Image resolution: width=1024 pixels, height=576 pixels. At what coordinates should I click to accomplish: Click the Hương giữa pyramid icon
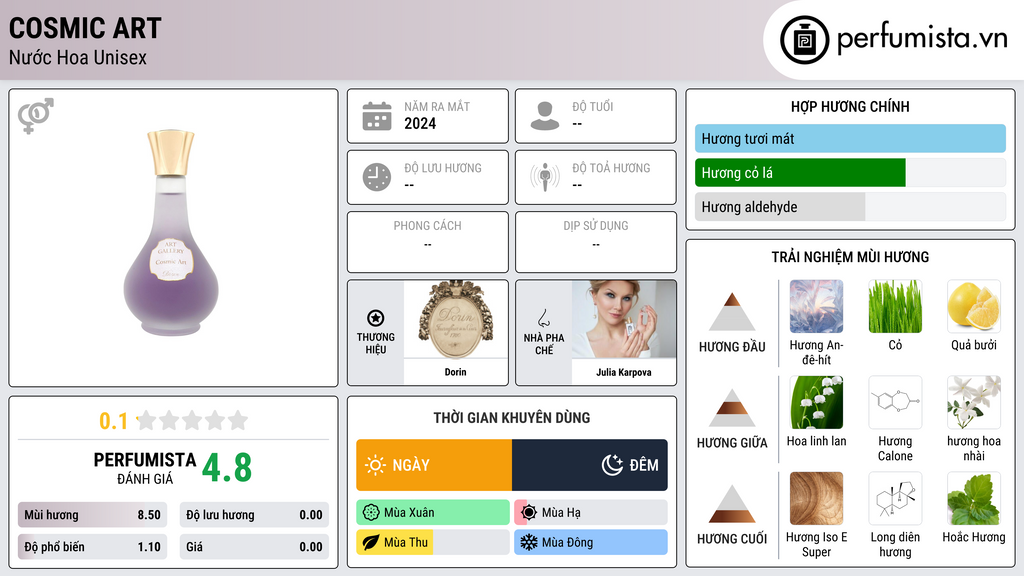[x=732, y=408]
